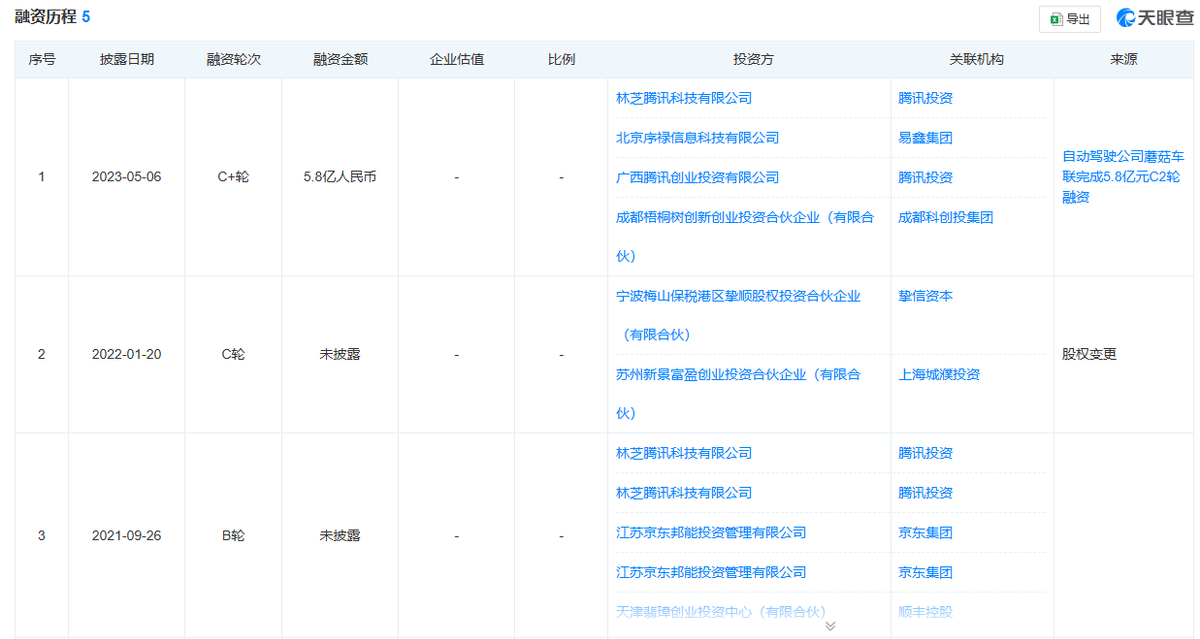
Task: Open 腾讯投资 next to 广西腾讯创业投资
Action: pyautogui.click(x=925, y=177)
